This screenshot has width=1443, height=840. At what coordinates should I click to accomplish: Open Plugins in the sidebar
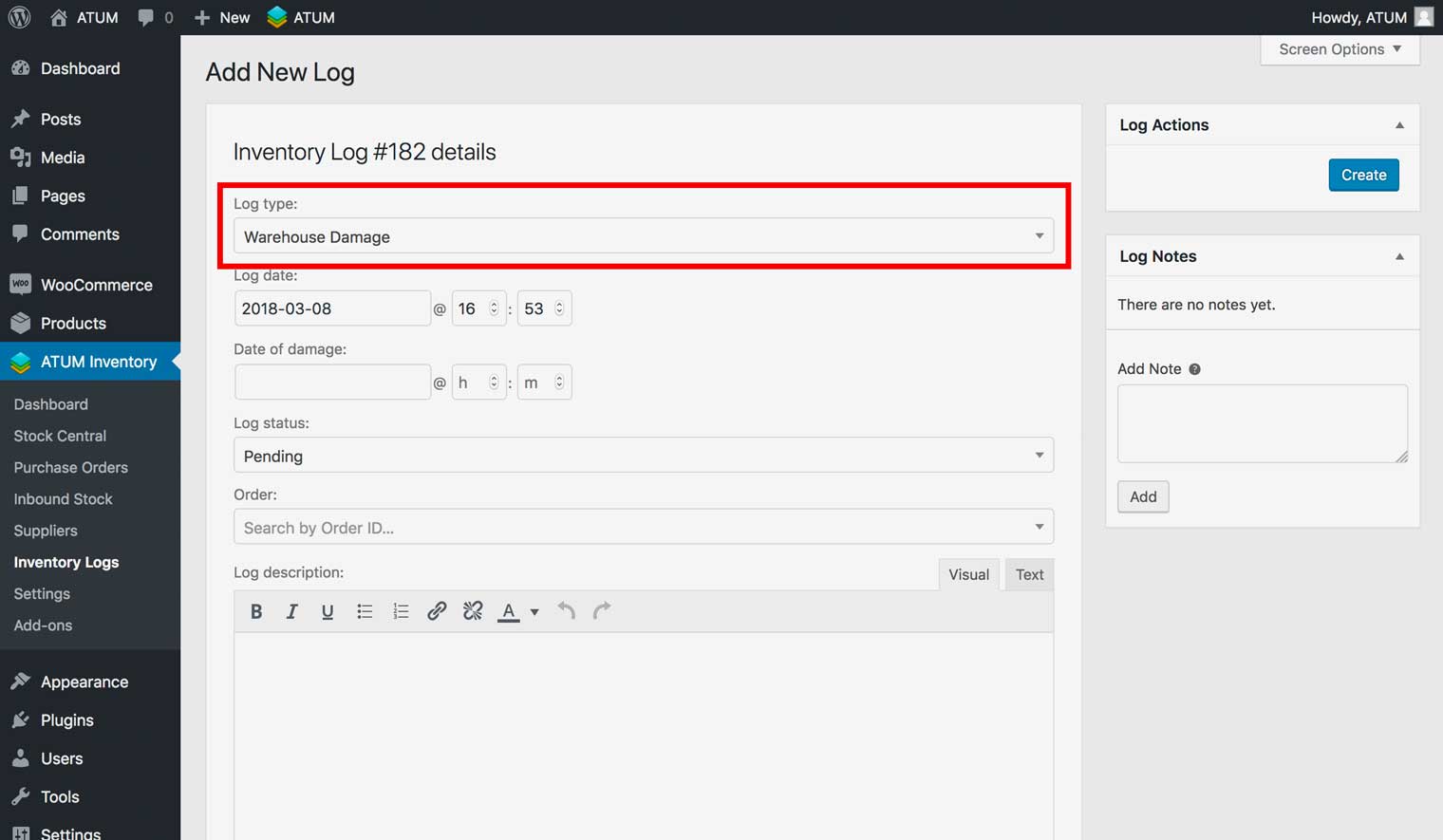pyautogui.click(x=90, y=720)
